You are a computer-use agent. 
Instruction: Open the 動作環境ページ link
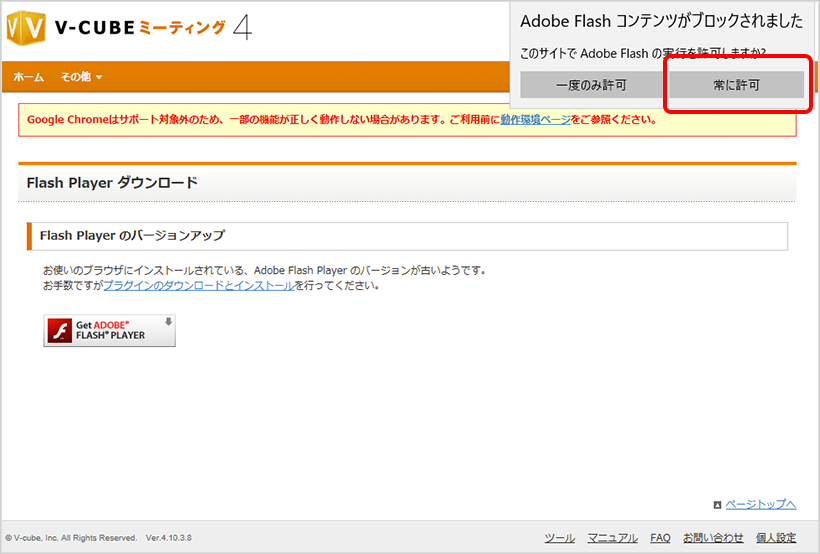pyautogui.click(x=536, y=120)
